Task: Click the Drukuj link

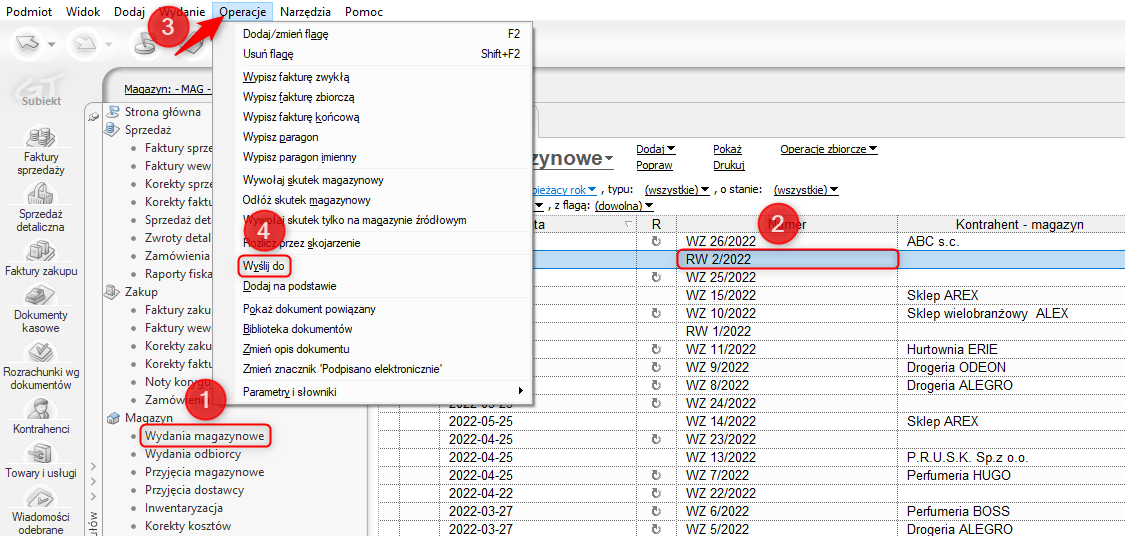Action: 729,165
